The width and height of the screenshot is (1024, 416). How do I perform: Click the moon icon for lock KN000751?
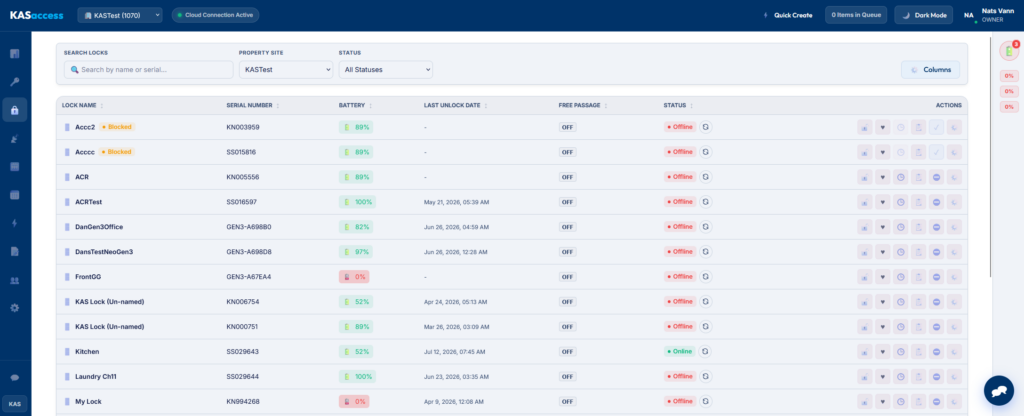tap(954, 327)
